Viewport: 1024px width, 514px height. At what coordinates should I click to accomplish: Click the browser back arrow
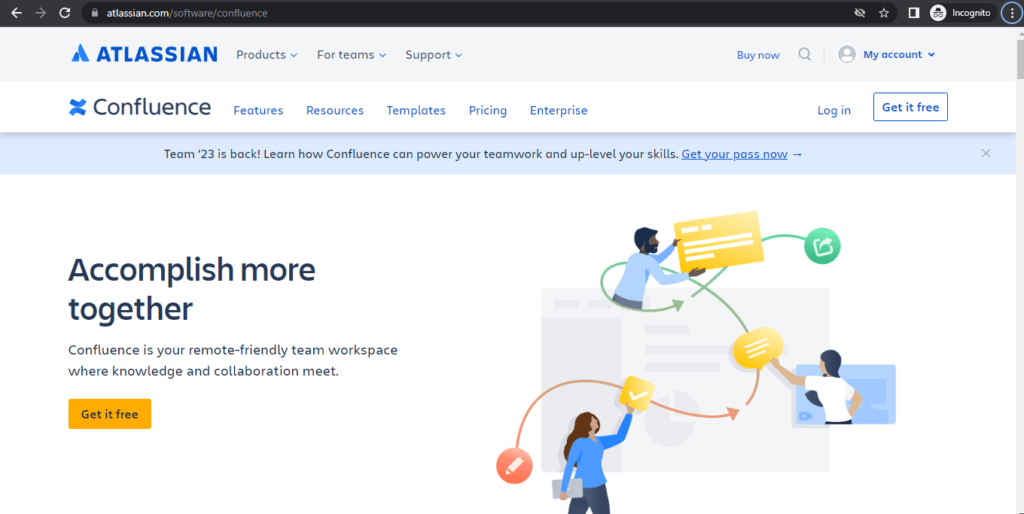[16, 13]
